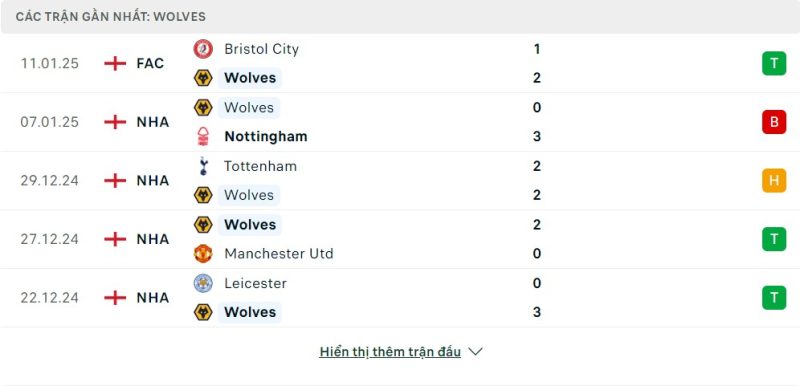Click the red B result badge

pyautogui.click(x=774, y=122)
